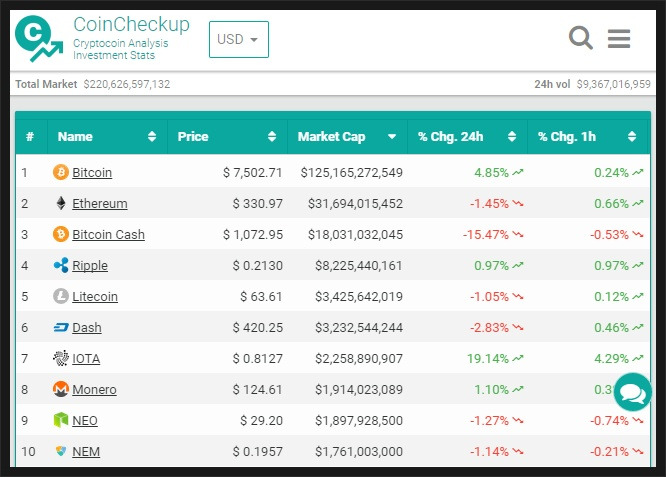Sort the table by Name column

coord(107,136)
